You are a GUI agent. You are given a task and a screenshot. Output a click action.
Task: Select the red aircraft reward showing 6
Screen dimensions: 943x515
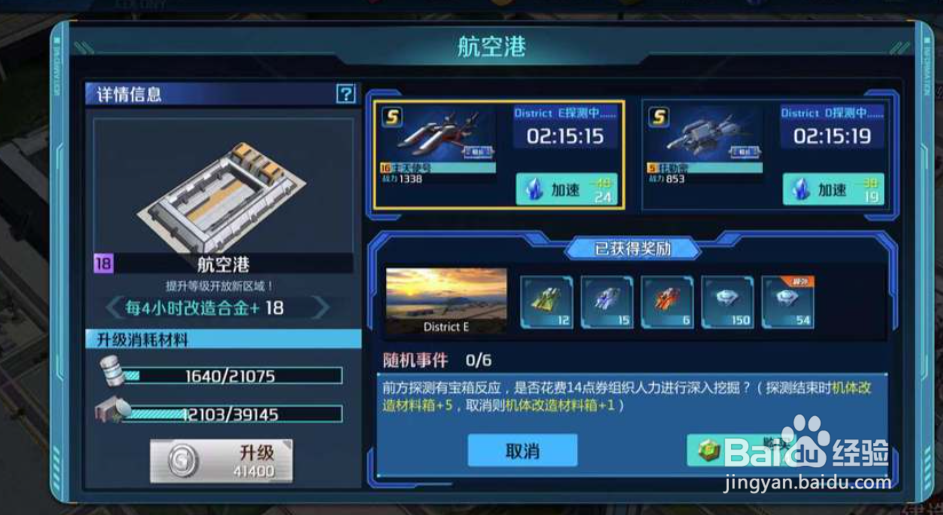pyautogui.click(x=667, y=302)
